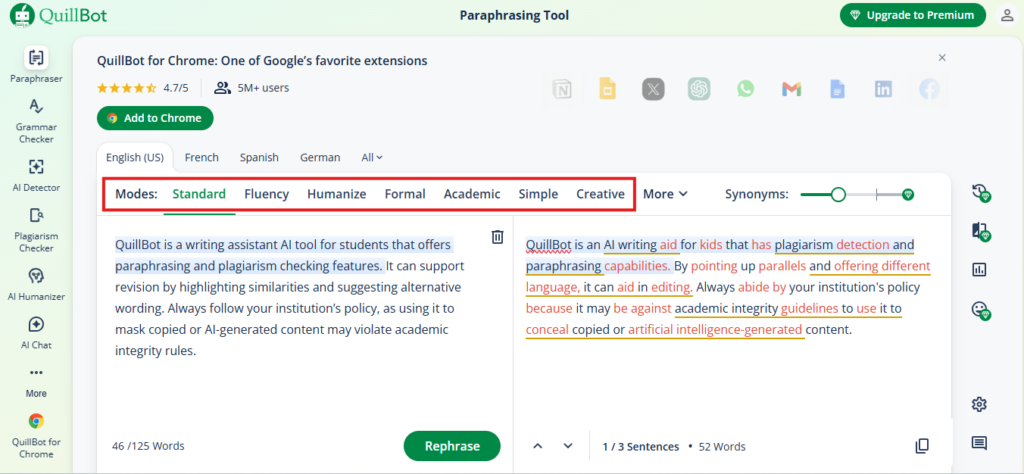Click the phrase 'artificial intelligence-generated' in output
Image resolution: width=1024 pixels, height=474 pixels.
715,329
